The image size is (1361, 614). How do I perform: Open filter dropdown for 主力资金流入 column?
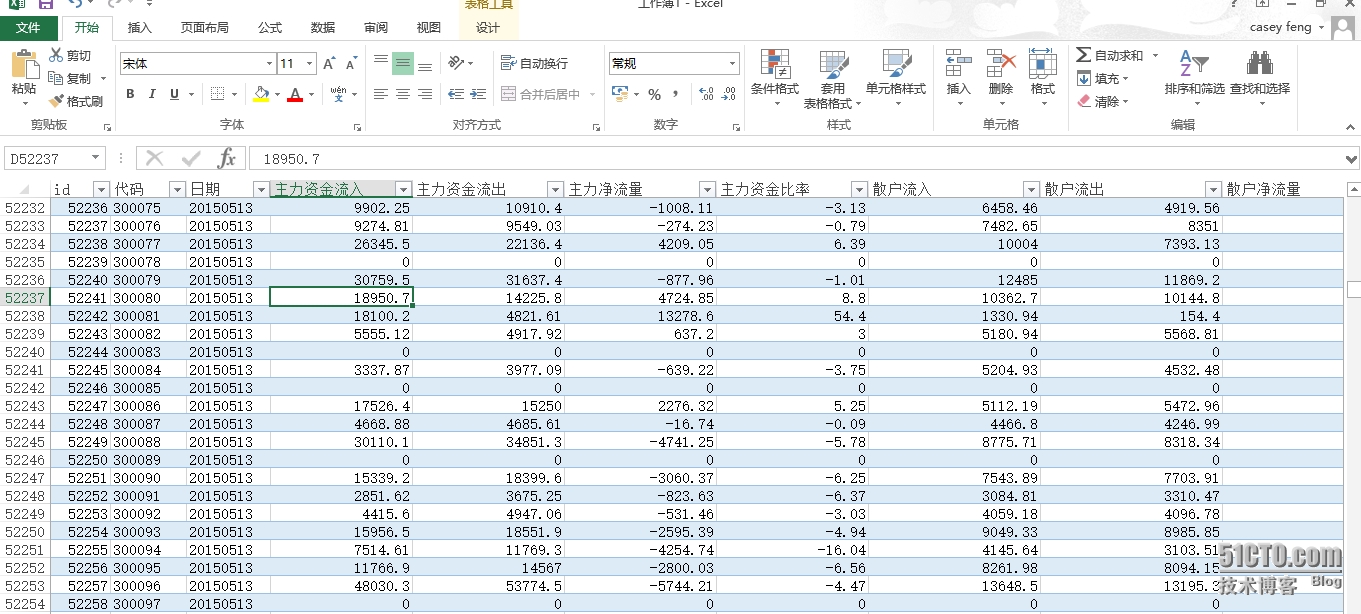click(404, 189)
